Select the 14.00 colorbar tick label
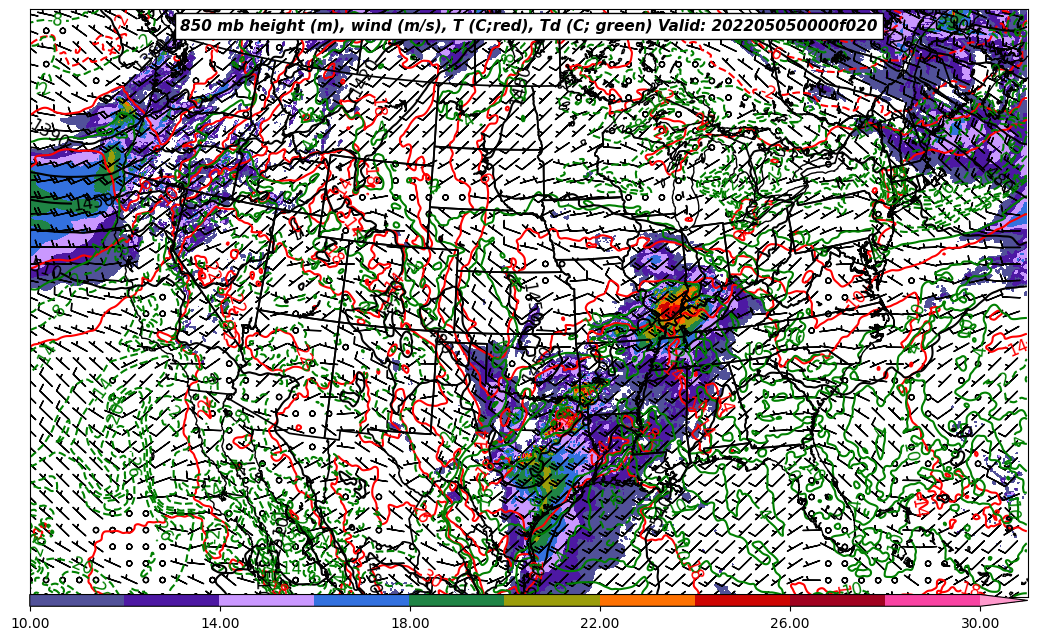Screen dimensions: 1037x640 click(x=220, y=623)
